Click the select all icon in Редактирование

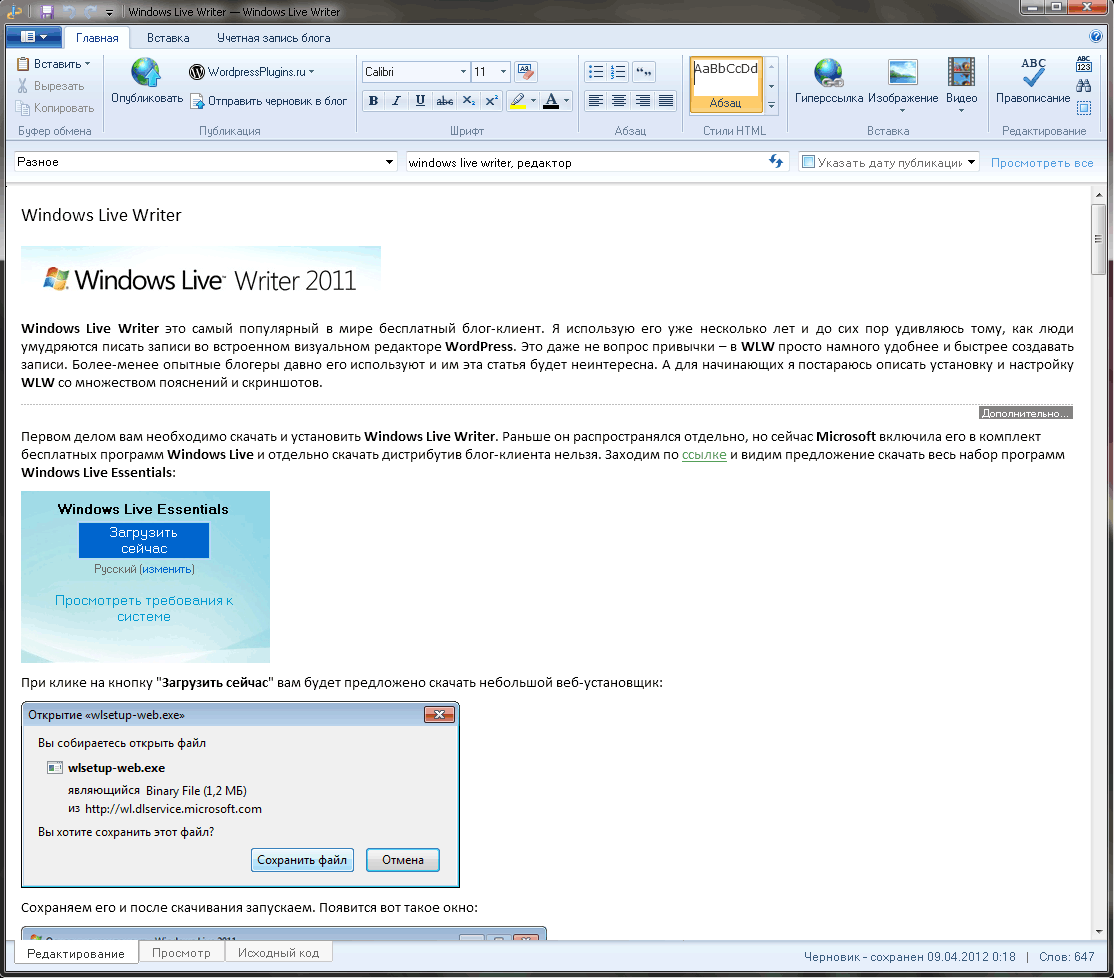[1083, 108]
